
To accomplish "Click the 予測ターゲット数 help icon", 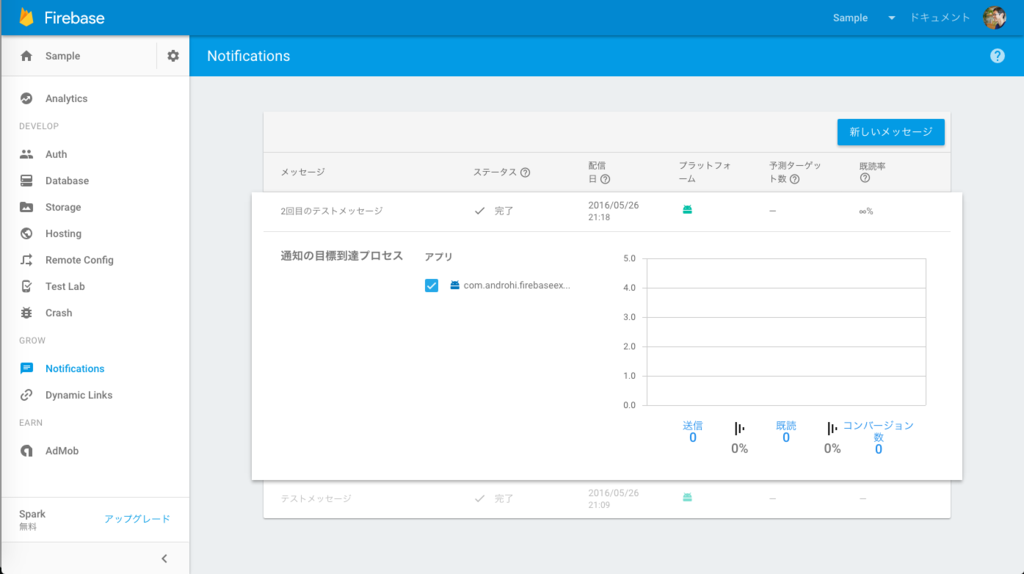I will click(x=795, y=179).
